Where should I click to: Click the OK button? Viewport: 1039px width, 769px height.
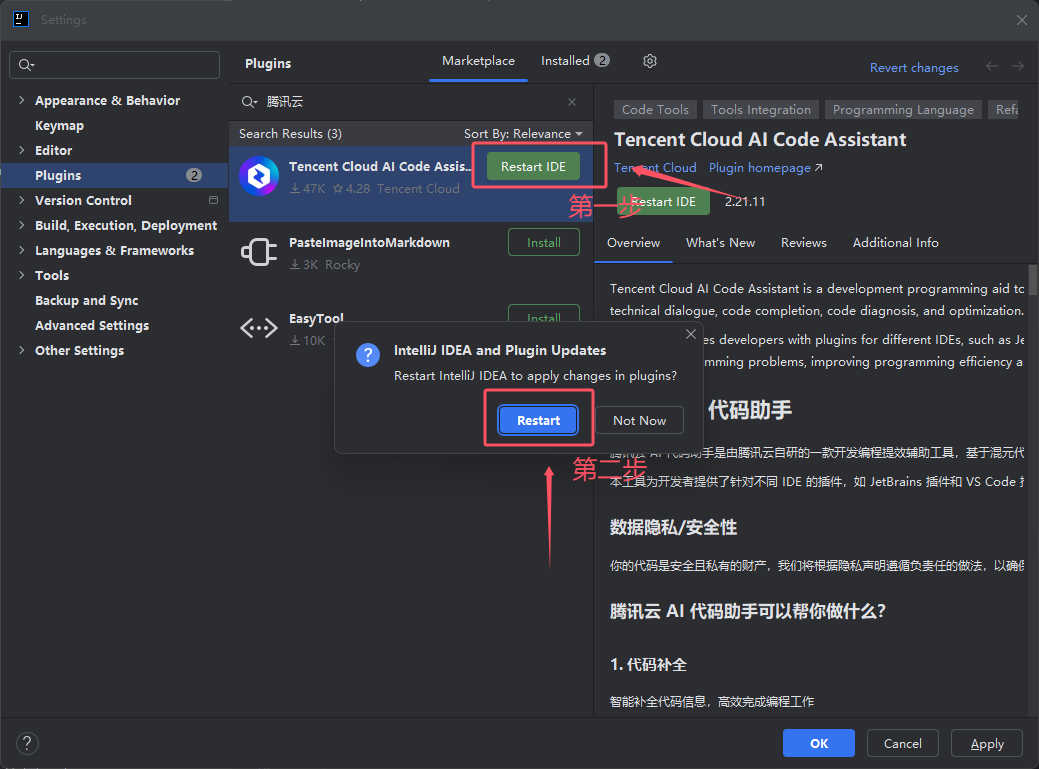819,743
